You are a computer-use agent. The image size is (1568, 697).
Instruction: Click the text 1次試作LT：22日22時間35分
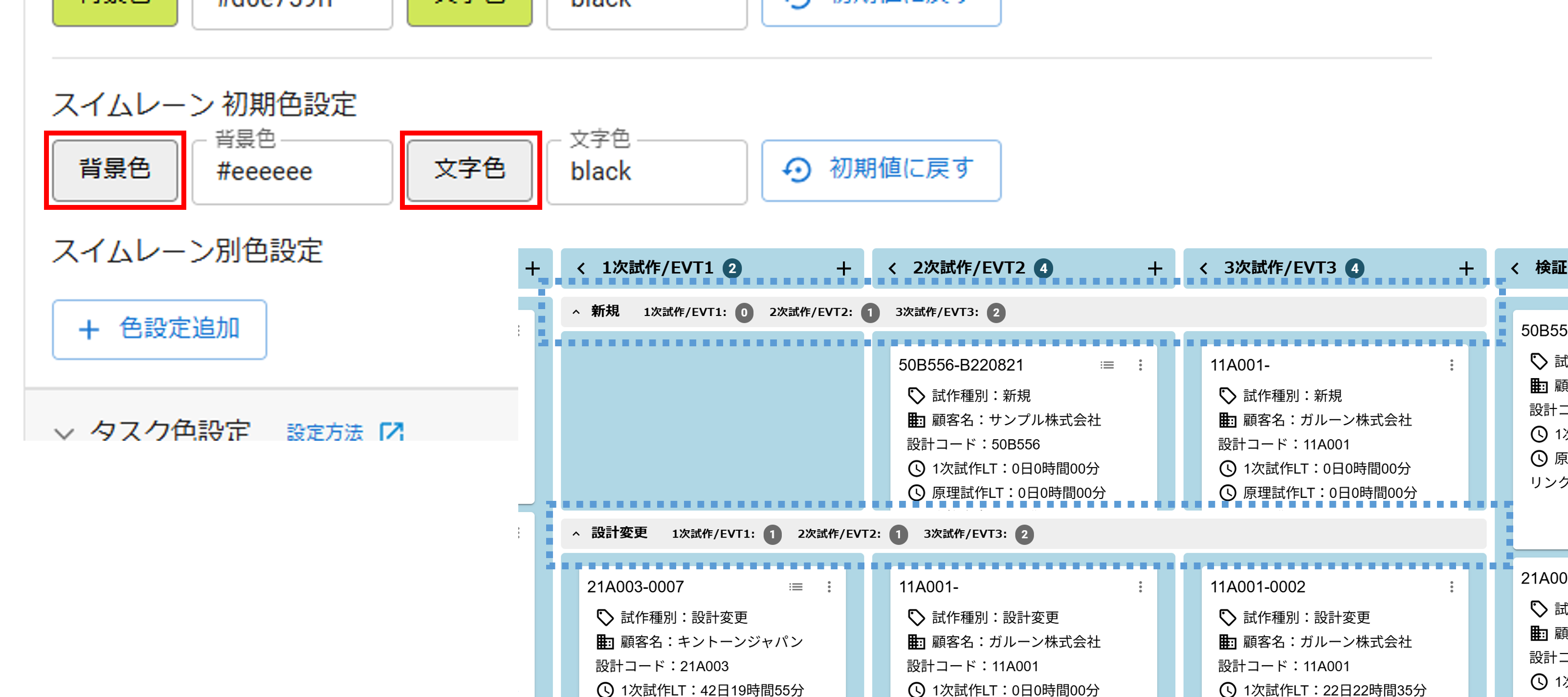point(1334,690)
